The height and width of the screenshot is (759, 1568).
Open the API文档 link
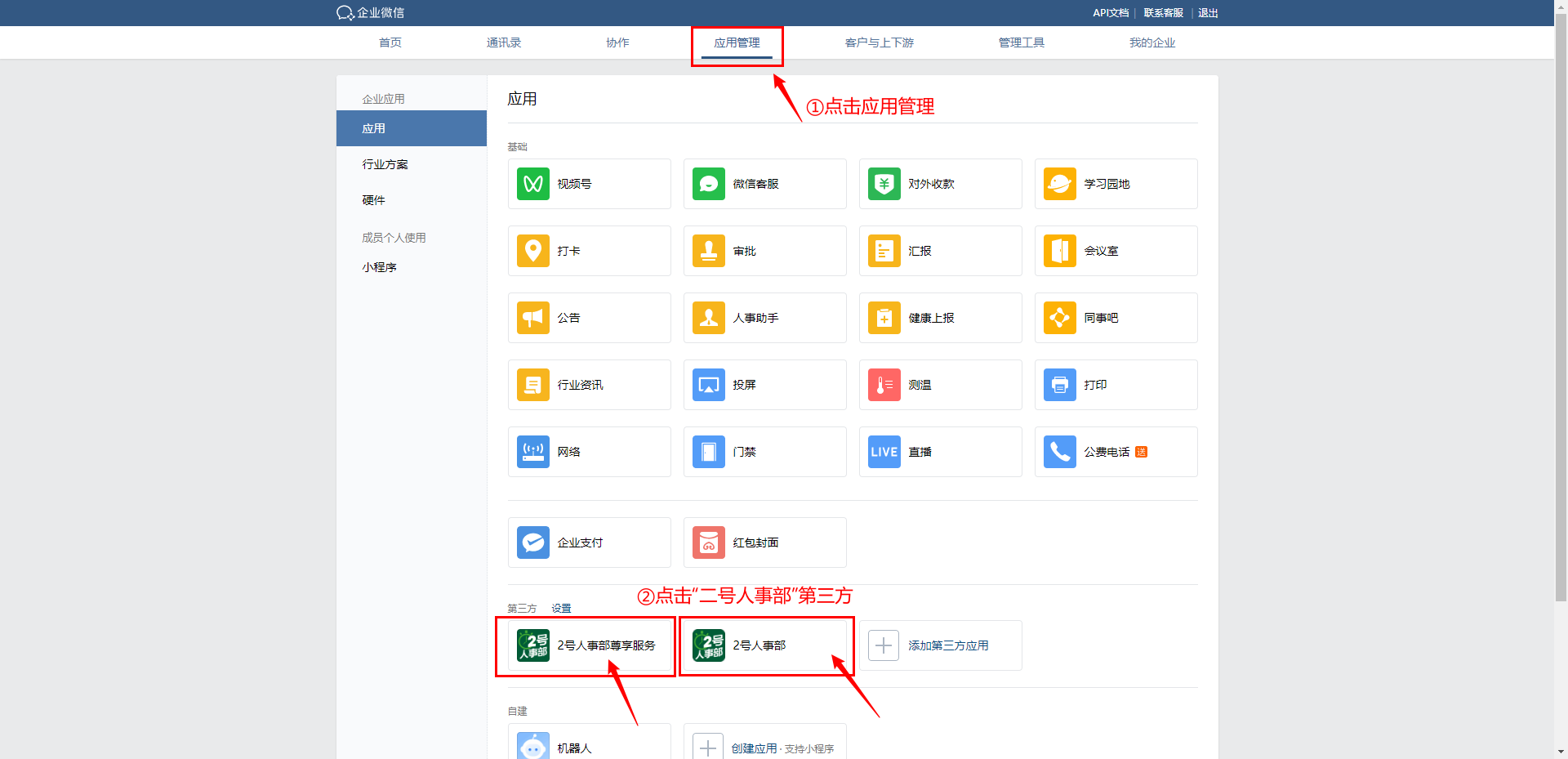(x=1111, y=13)
